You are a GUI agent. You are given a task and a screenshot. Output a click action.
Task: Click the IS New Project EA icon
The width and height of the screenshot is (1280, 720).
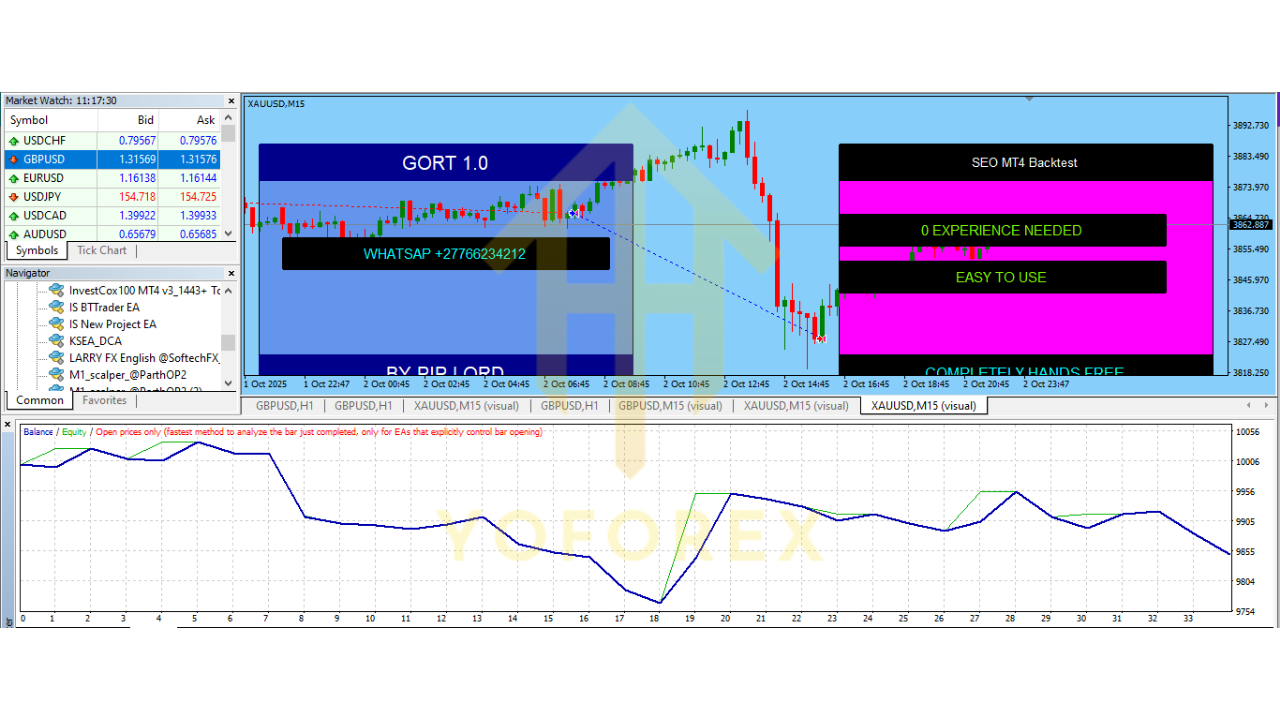click(x=57, y=324)
